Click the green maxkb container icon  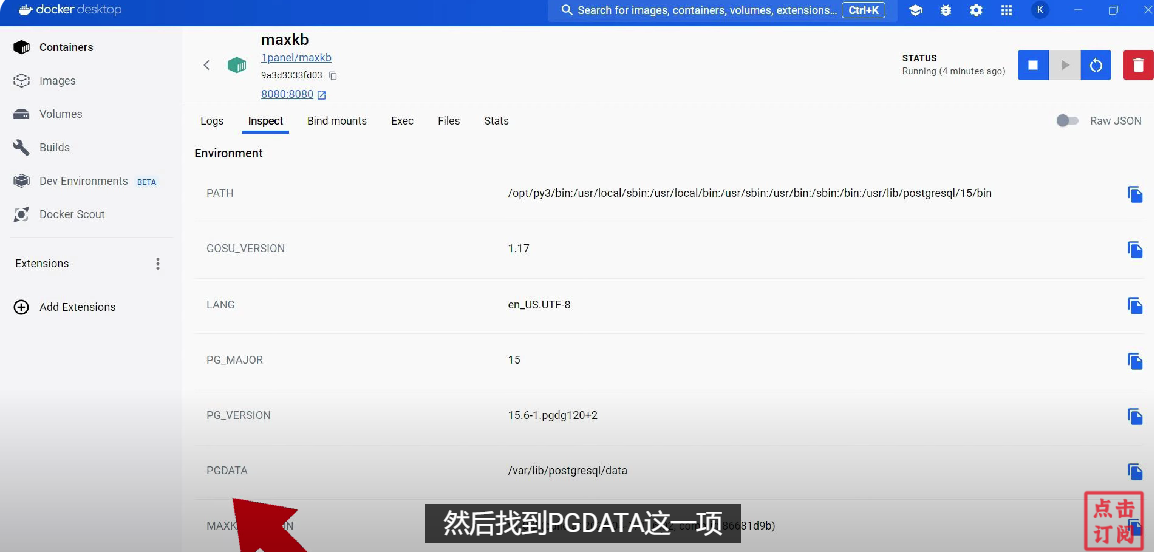click(x=237, y=65)
